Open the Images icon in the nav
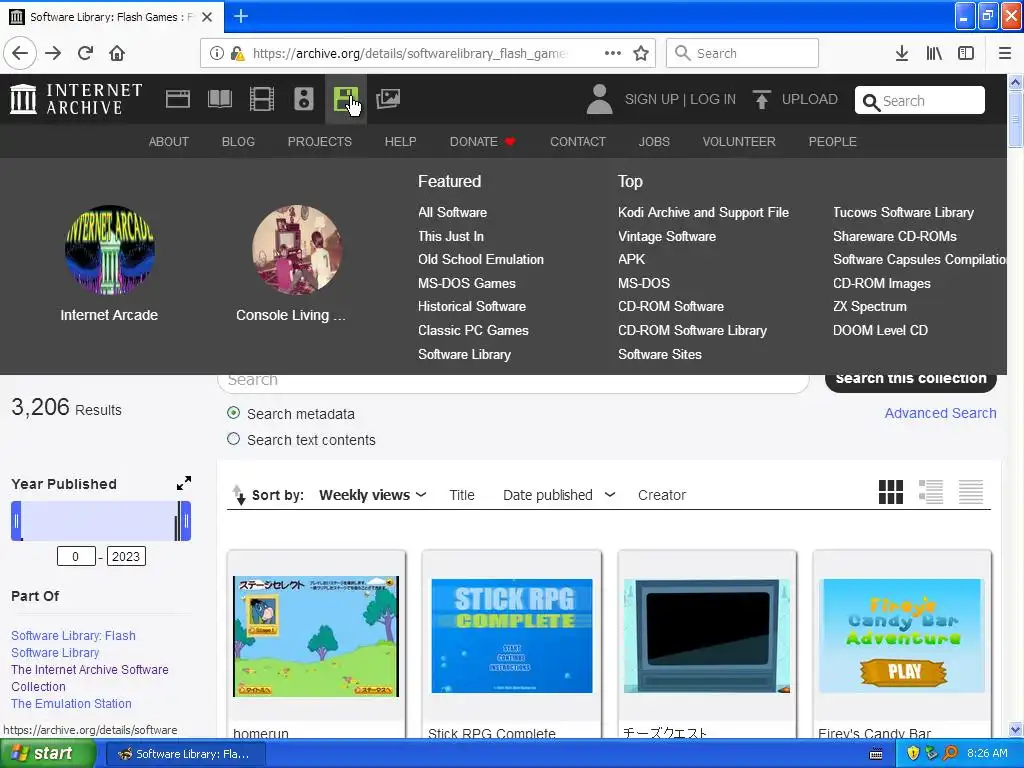1024x768 pixels. point(388,99)
